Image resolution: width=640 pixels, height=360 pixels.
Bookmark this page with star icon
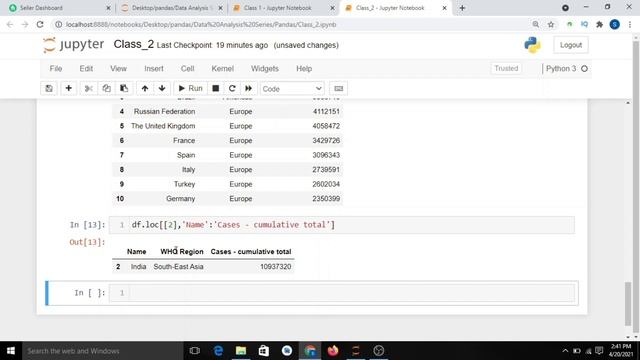point(551,24)
